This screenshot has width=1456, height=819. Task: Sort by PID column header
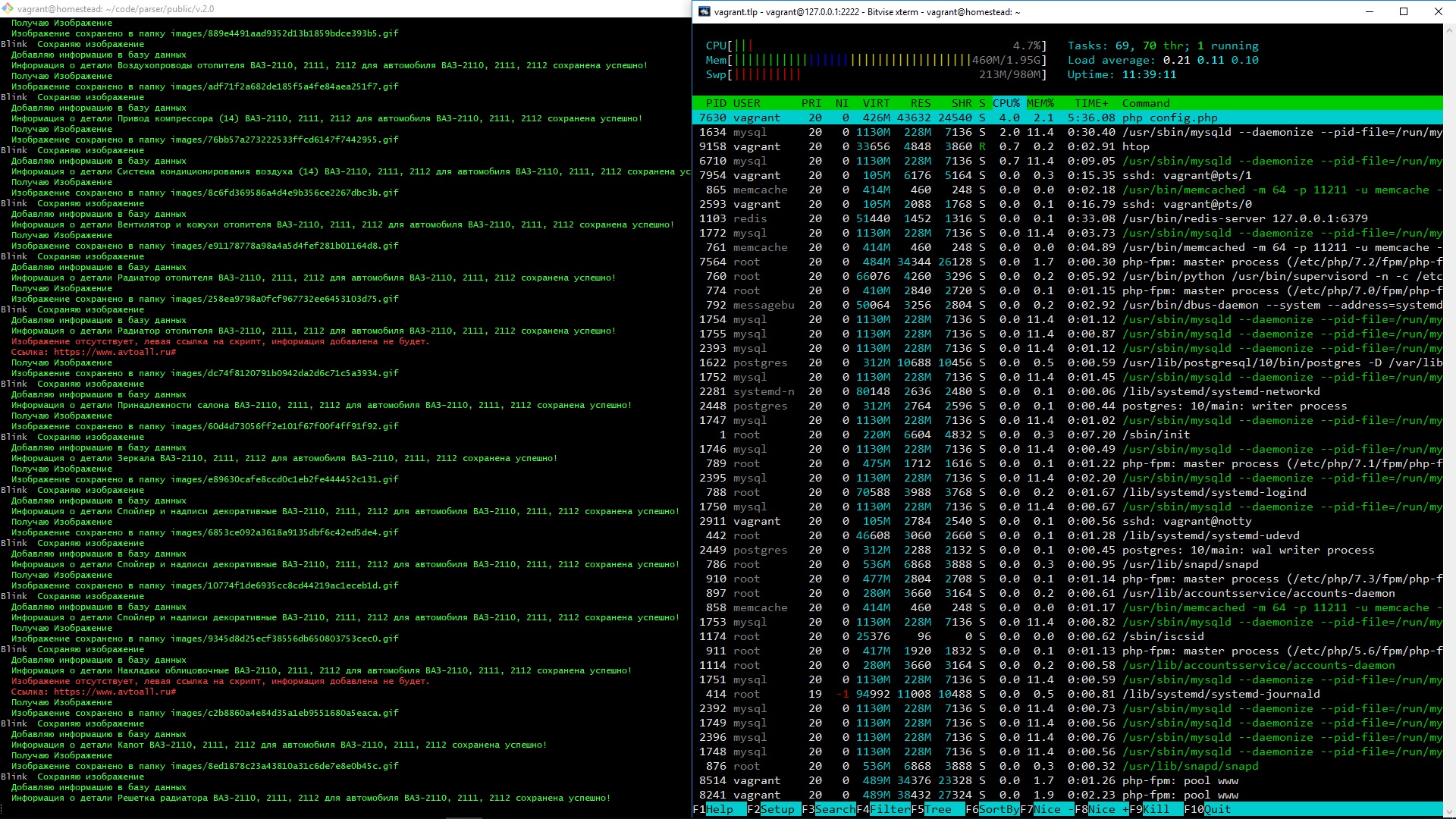716,103
